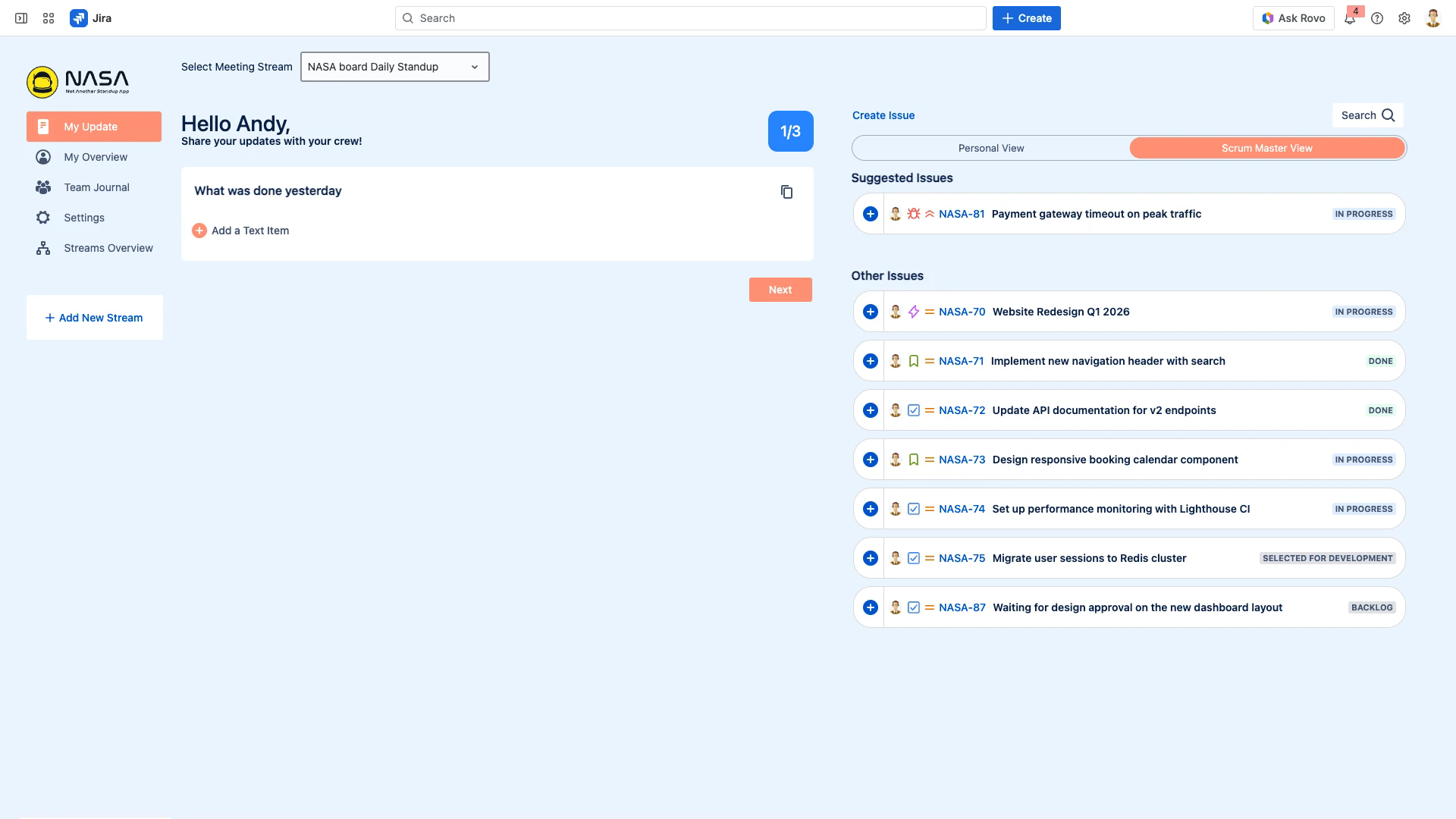
Task: Click plus icon next to NASA-81
Action: 871,214
